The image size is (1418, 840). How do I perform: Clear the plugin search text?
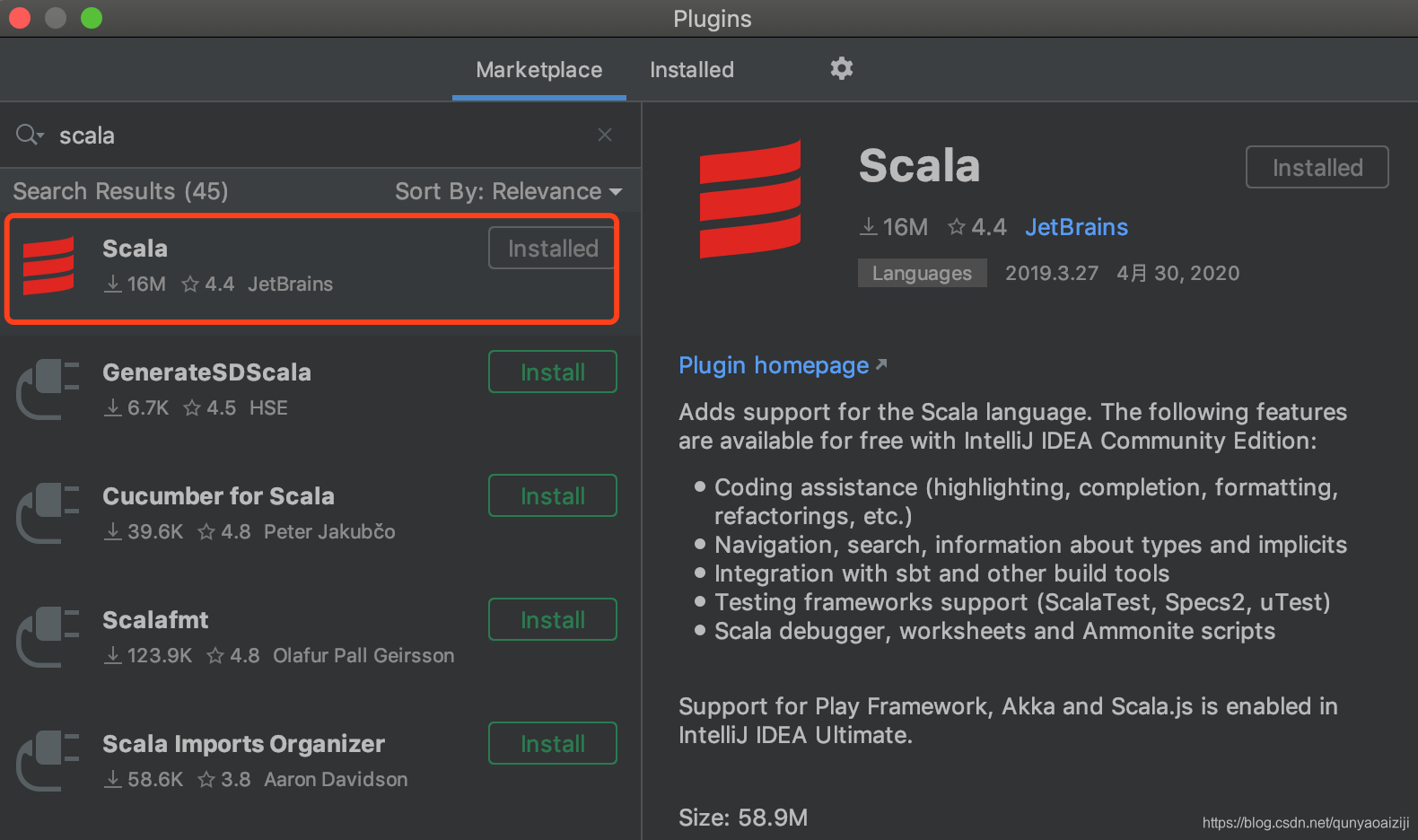[x=605, y=135]
